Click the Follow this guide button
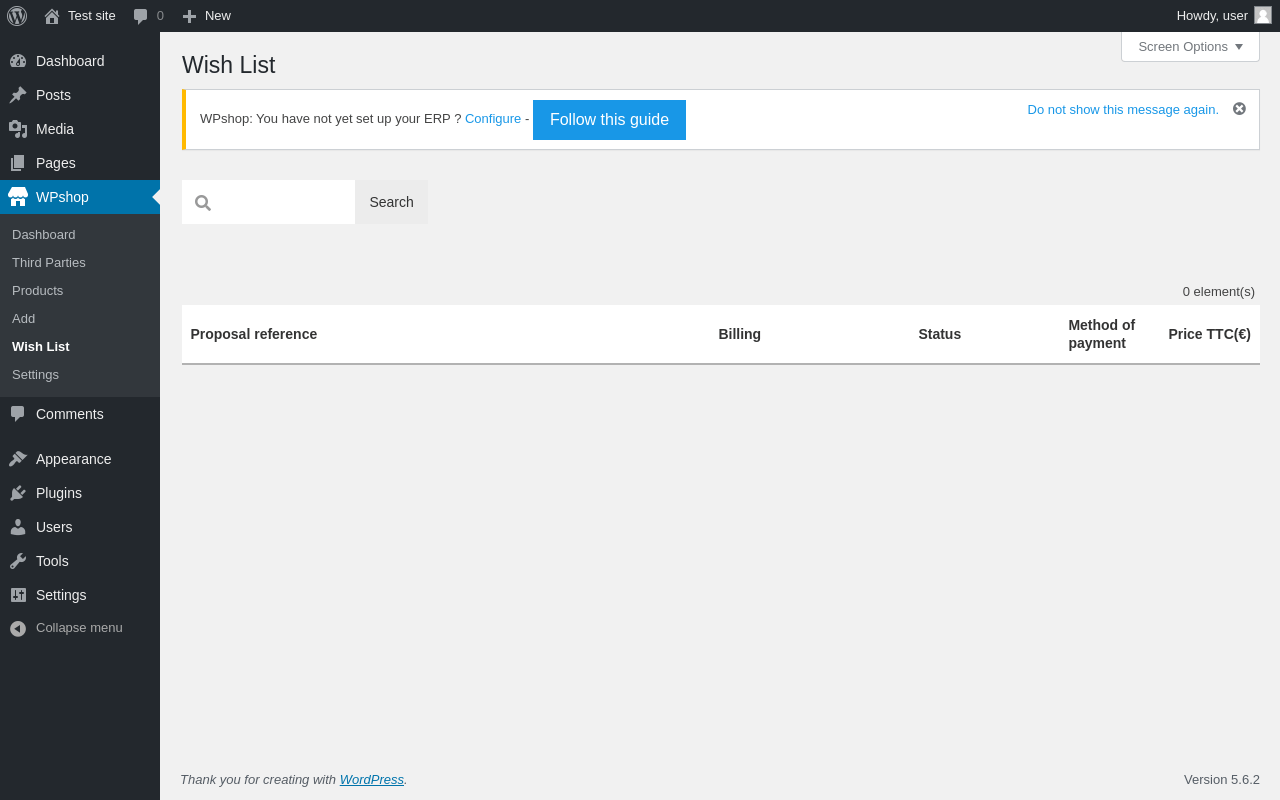This screenshot has height=800, width=1280. coord(609,120)
